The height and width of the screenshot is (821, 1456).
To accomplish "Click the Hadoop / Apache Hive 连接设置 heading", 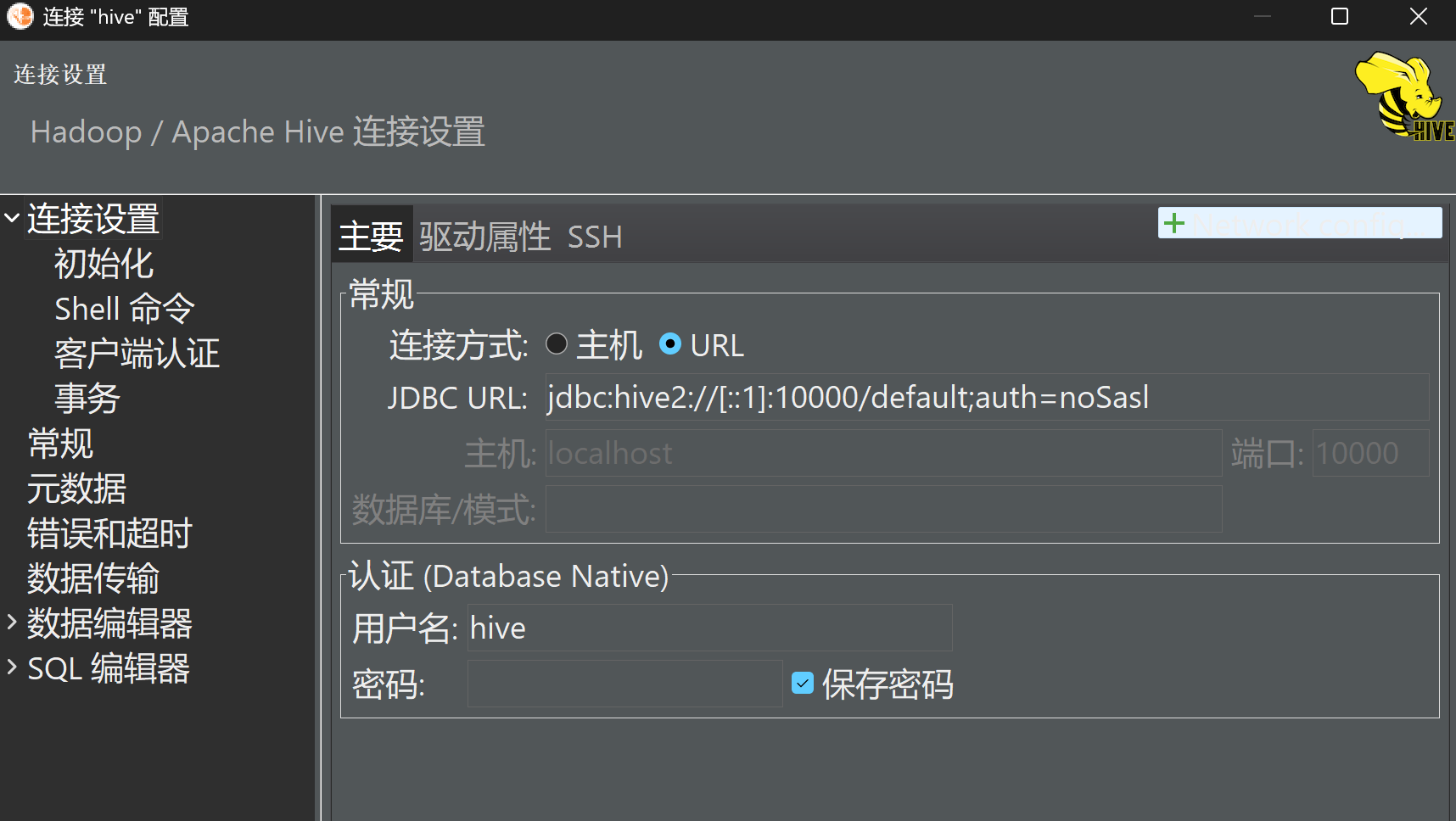I will pyautogui.click(x=258, y=131).
